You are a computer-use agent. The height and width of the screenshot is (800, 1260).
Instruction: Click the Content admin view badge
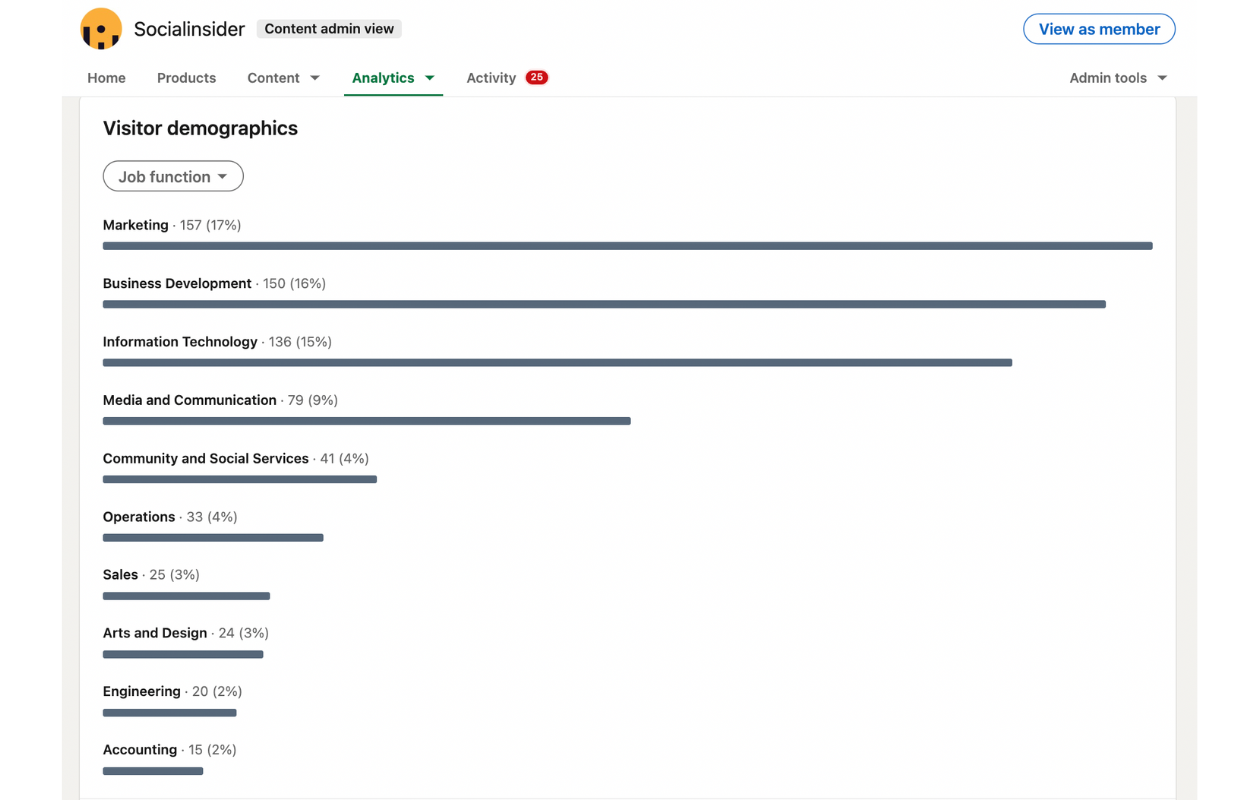pos(329,29)
